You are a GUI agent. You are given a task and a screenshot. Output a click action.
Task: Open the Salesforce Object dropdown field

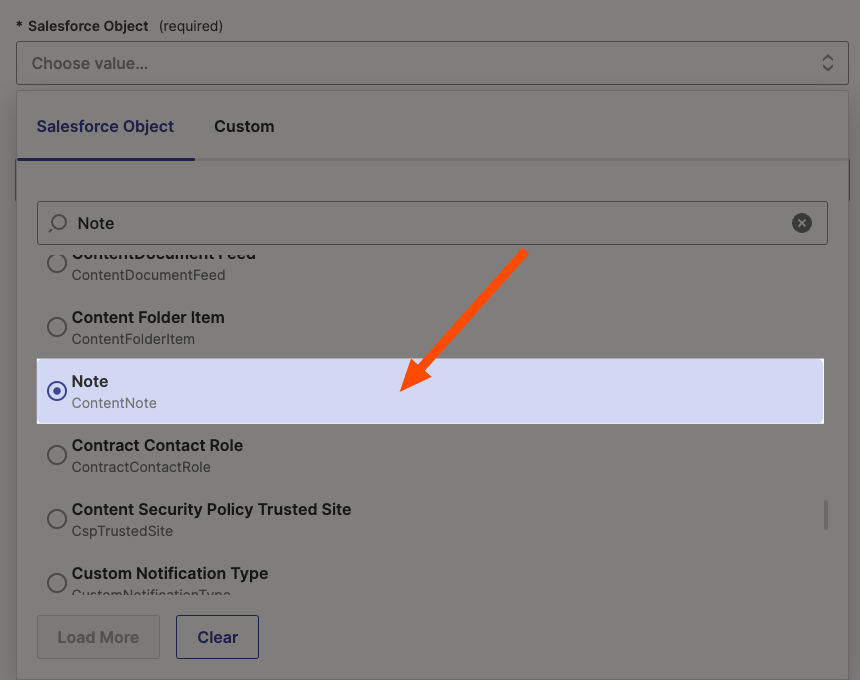[432, 63]
